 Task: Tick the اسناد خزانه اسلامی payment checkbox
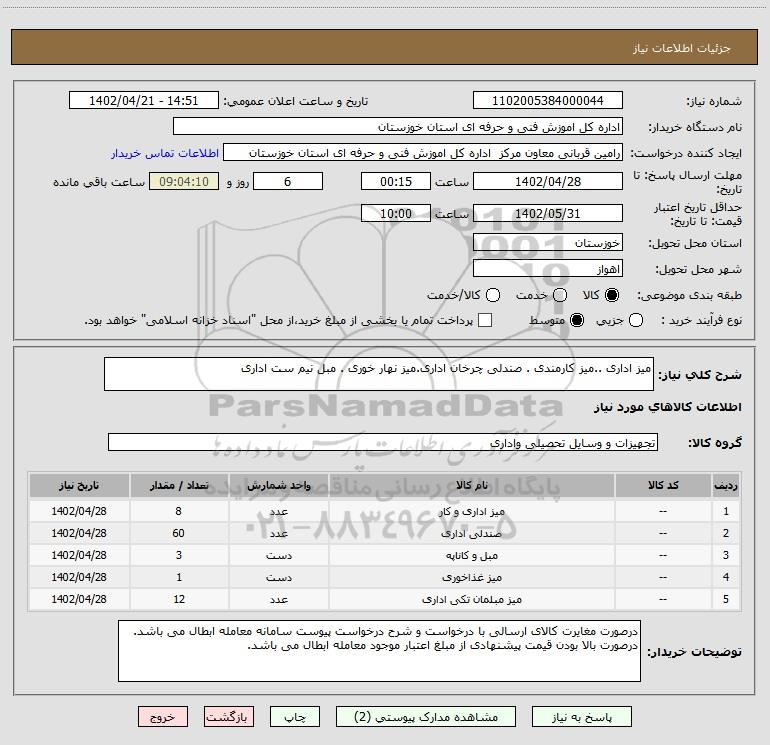485,320
